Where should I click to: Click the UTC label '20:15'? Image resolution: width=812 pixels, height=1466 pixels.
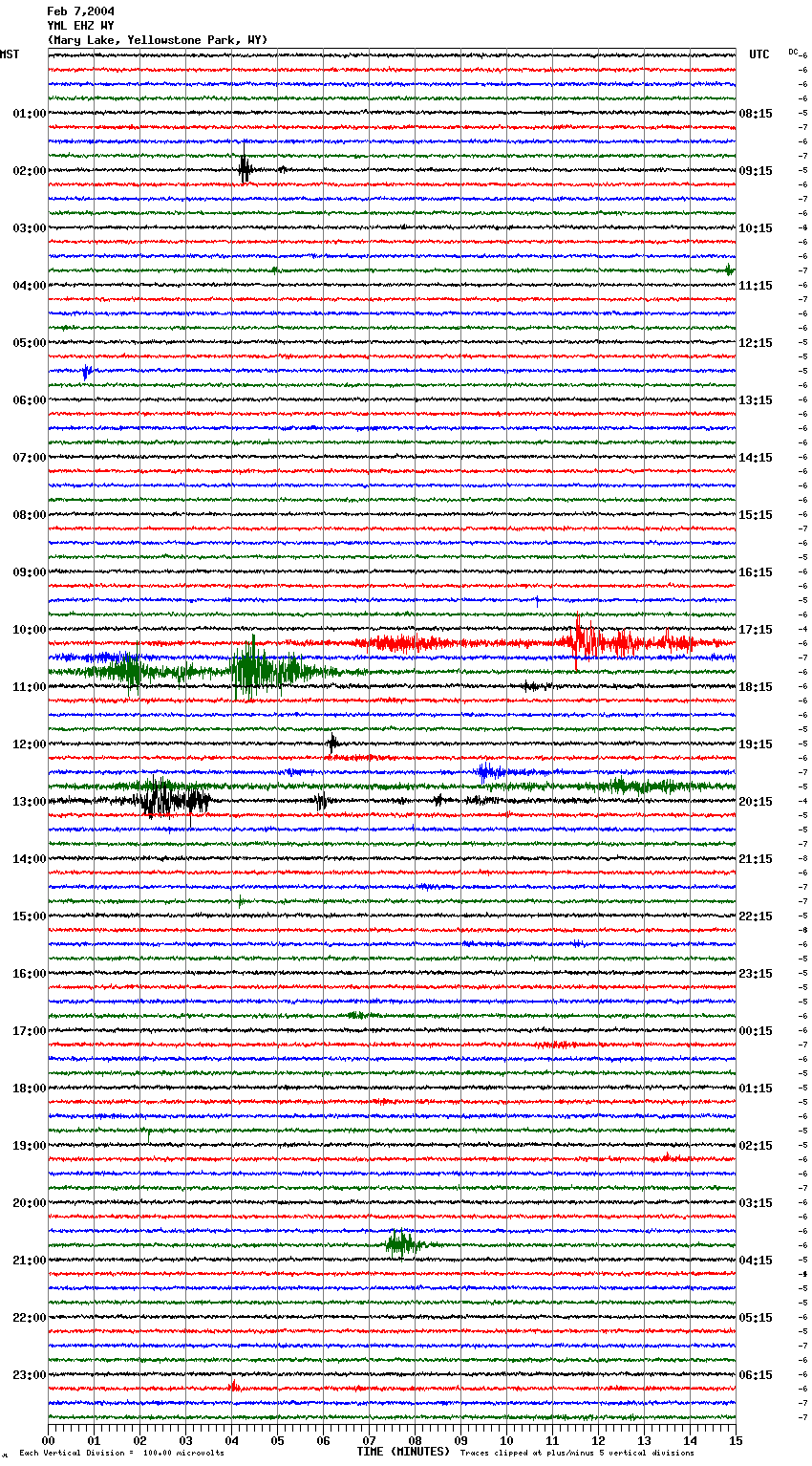[x=756, y=802]
